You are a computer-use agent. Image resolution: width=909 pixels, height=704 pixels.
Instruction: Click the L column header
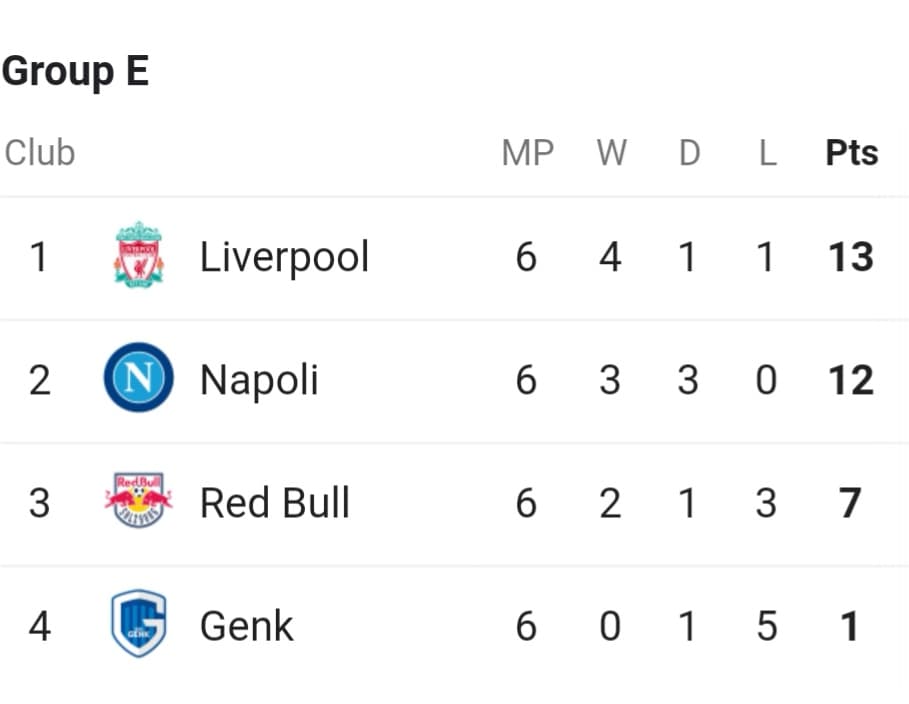coord(768,153)
